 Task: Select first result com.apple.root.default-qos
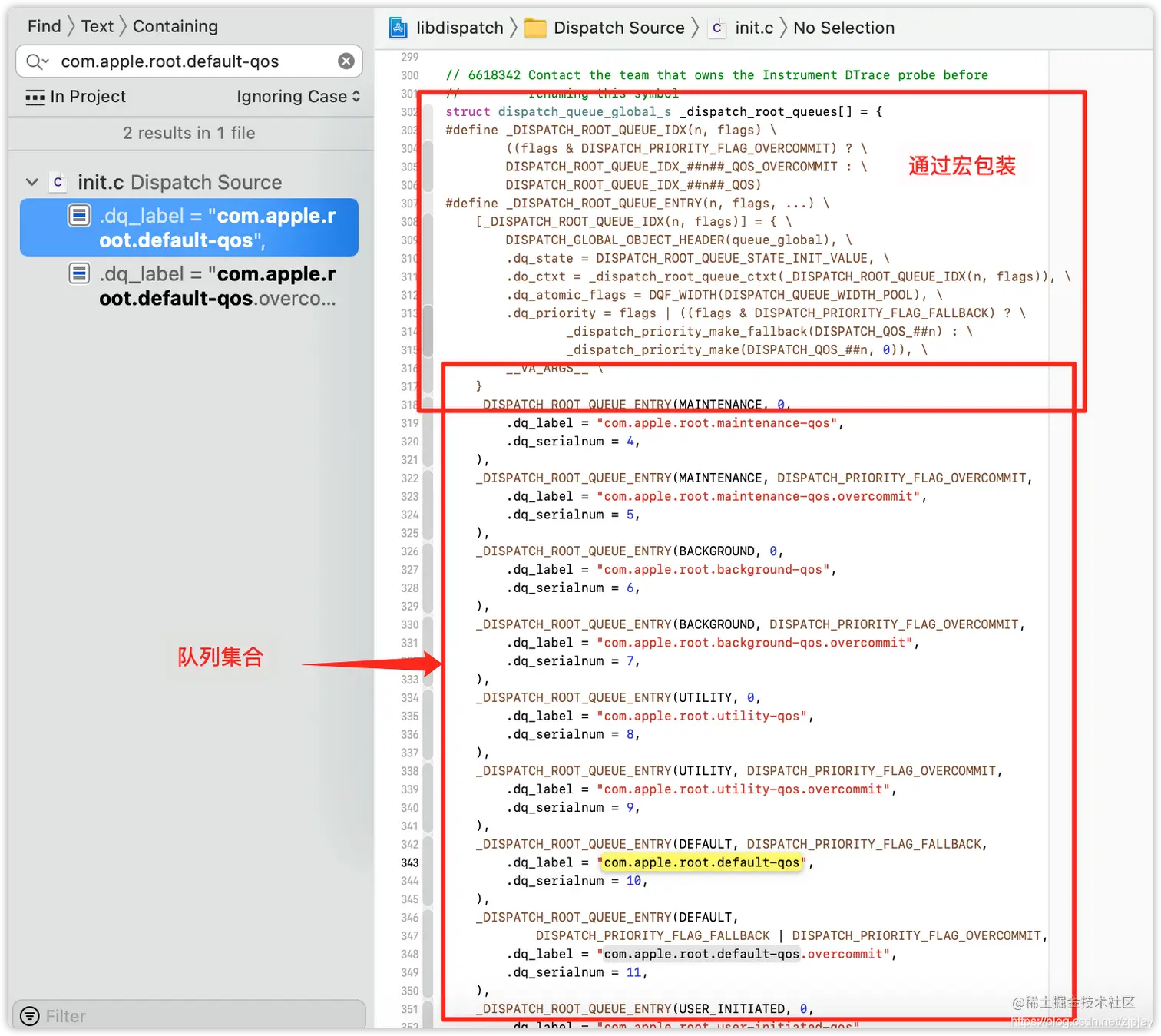[x=189, y=227]
